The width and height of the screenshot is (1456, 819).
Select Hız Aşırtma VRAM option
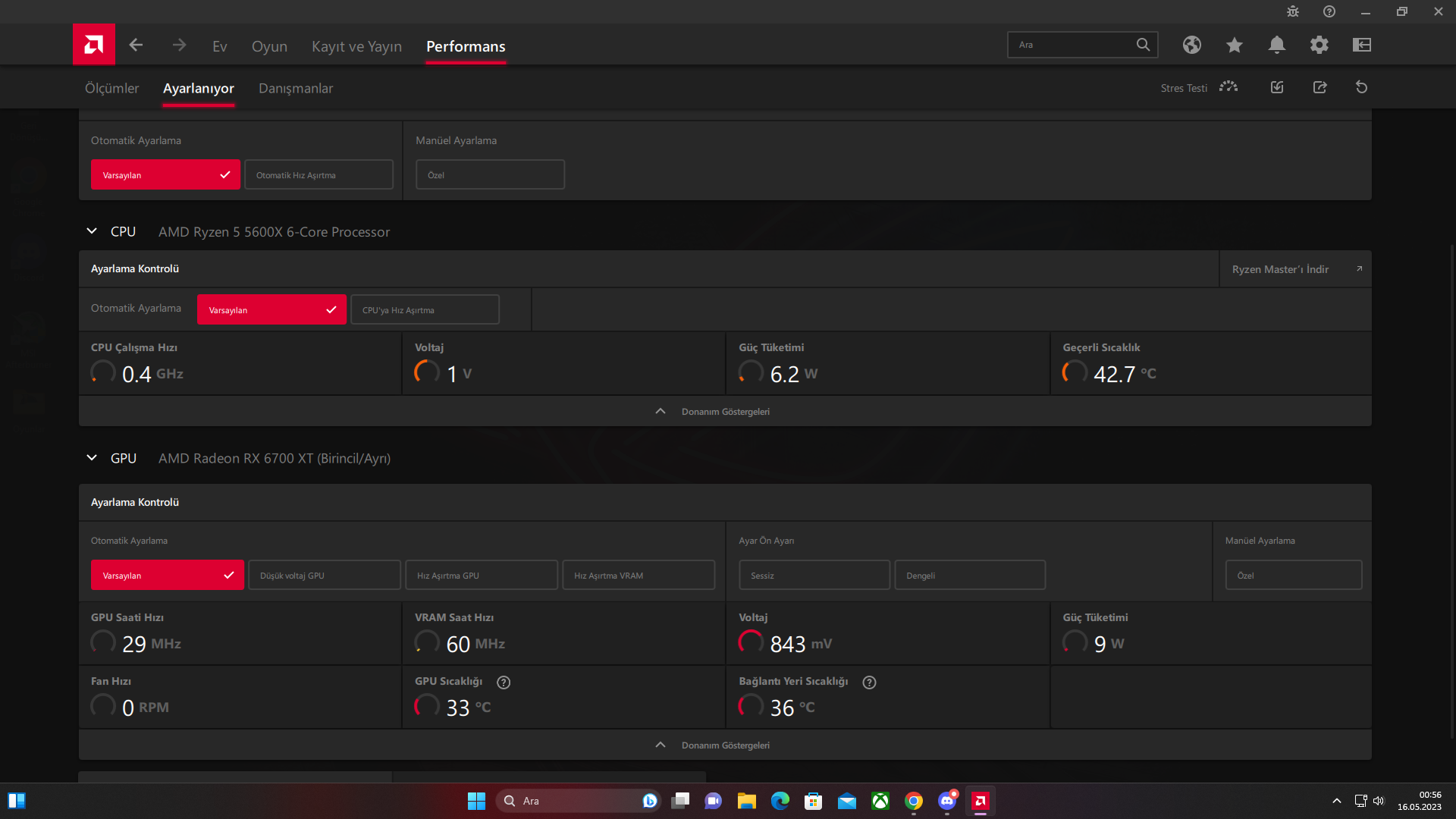(639, 575)
